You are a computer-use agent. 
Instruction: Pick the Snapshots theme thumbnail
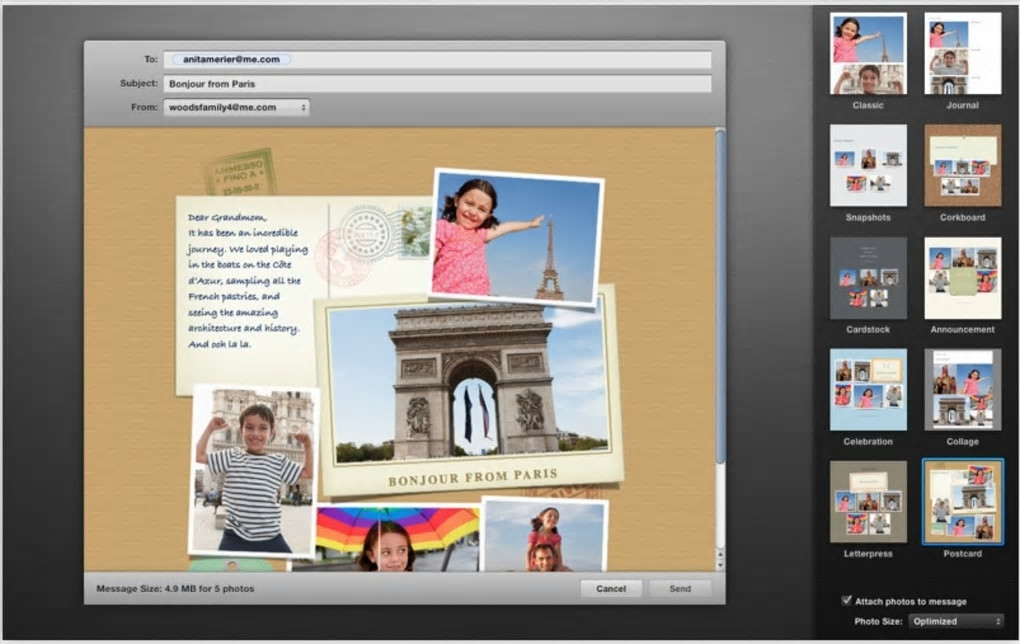(868, 166)
